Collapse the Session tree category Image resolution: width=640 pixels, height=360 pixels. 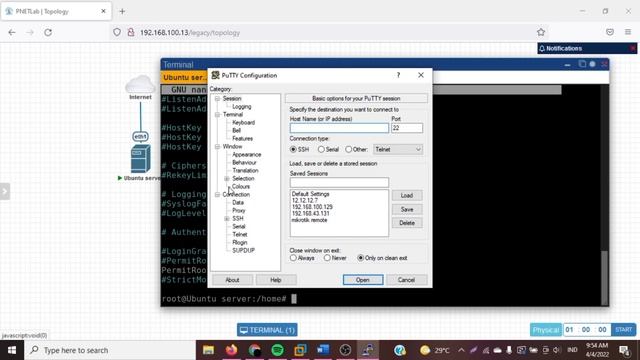pyautogui.click(x=218, y=98)
